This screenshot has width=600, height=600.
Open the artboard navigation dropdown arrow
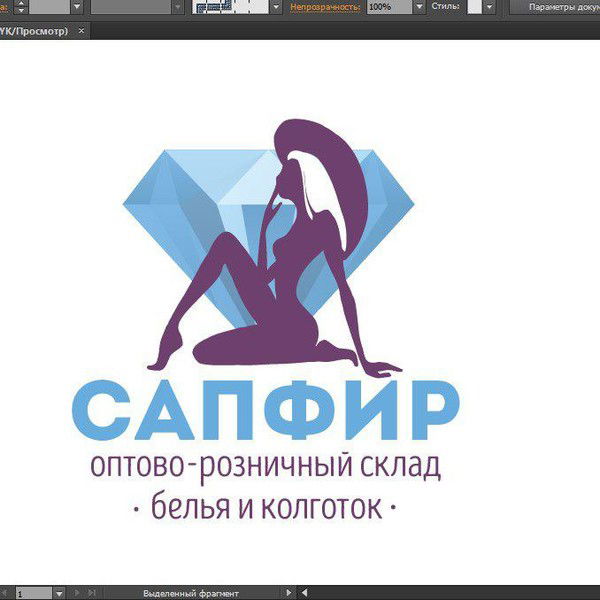59,594
